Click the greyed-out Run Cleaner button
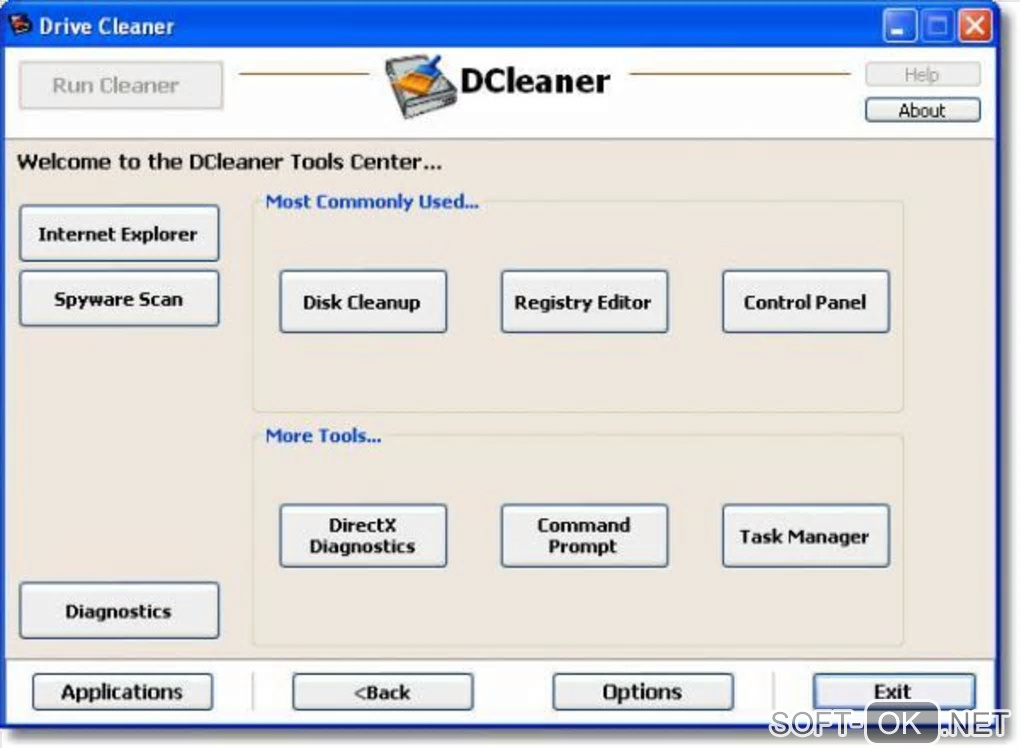The height and width of the screenshot is (748, 1020). click(x=120, y=85)
